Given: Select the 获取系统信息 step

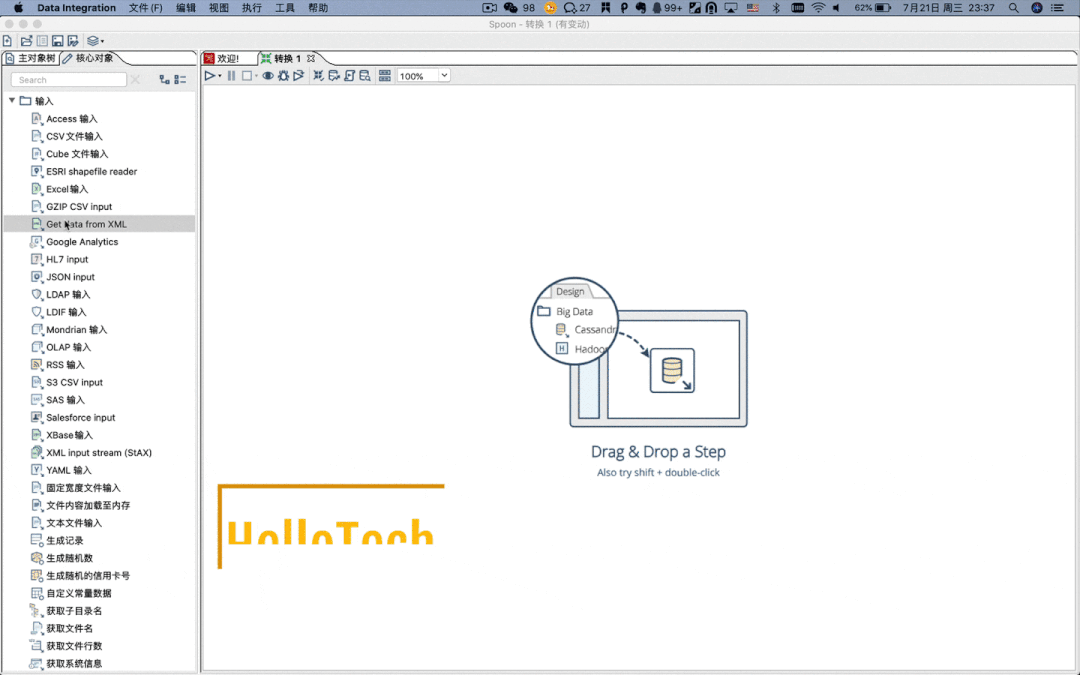Looking at the screenshot, I should [74, 663].
